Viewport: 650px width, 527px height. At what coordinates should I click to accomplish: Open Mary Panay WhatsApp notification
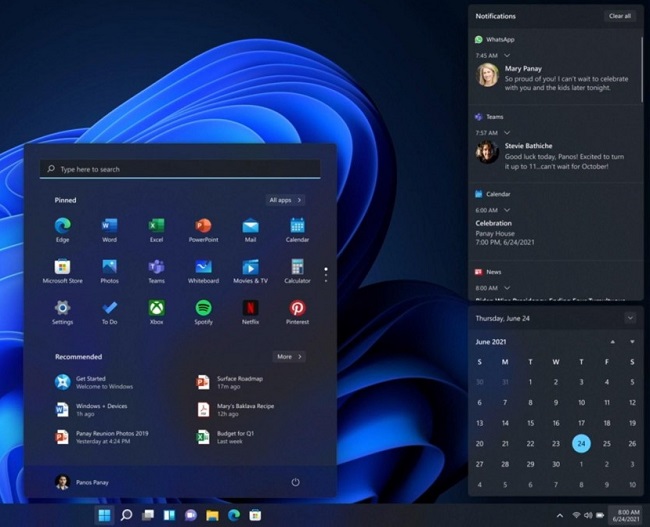[554, 78]
